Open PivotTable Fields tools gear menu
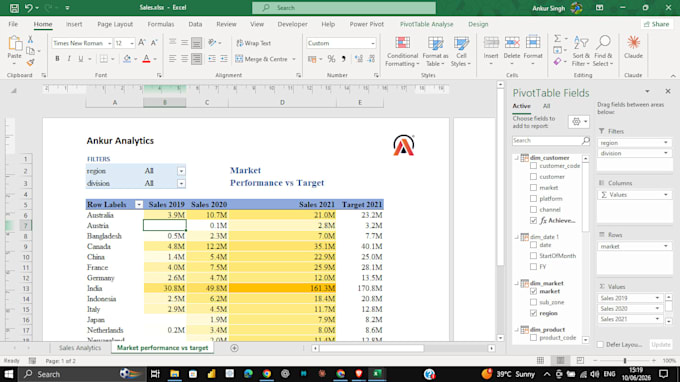680x382 pixels. coord(579,122)
